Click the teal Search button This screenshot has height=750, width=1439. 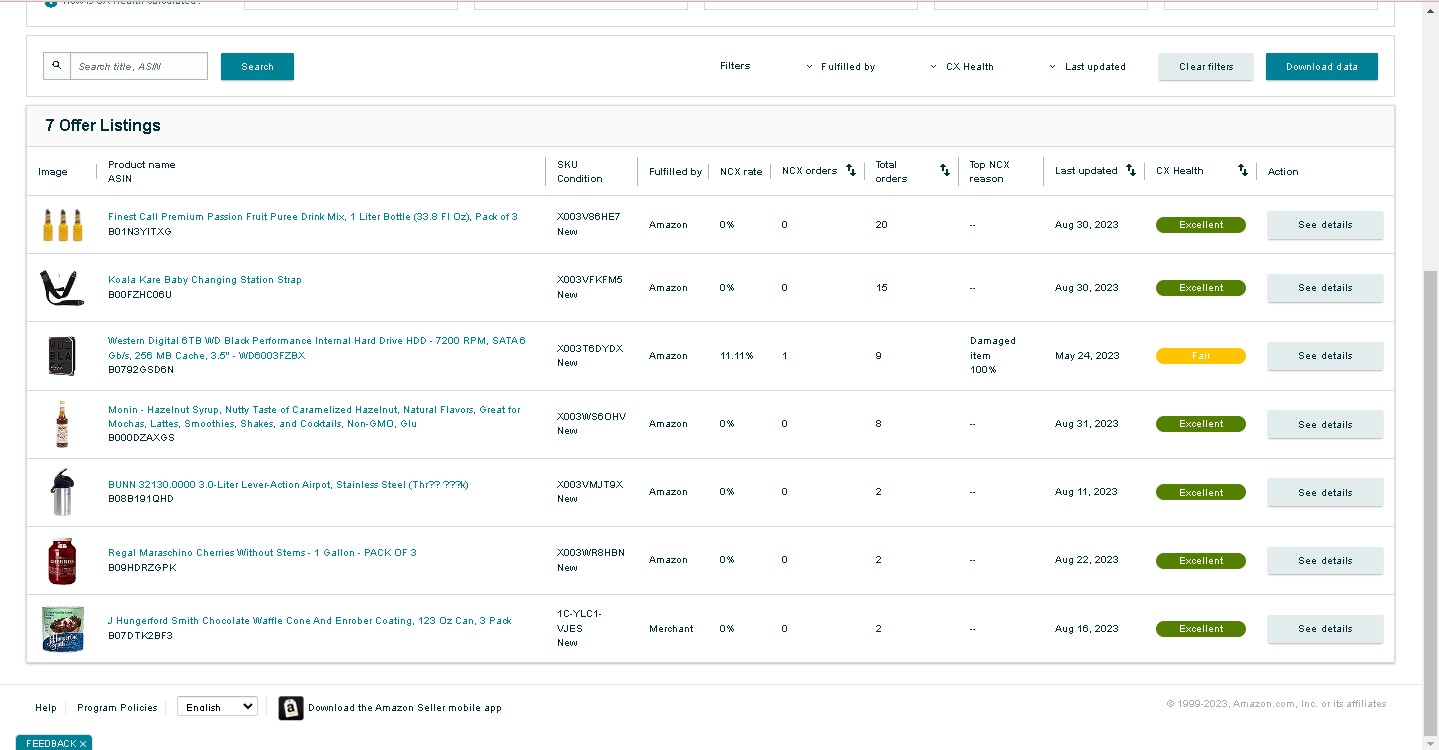point(257,66)
